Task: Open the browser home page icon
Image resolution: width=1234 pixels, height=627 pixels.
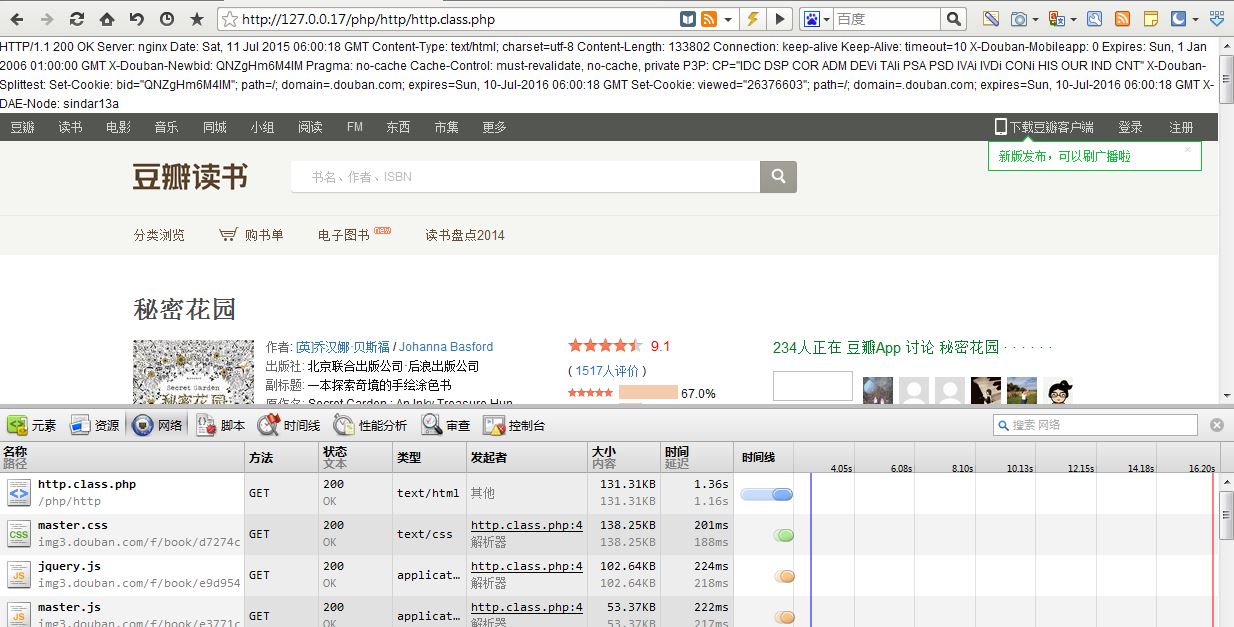Action: pos(107,19)
